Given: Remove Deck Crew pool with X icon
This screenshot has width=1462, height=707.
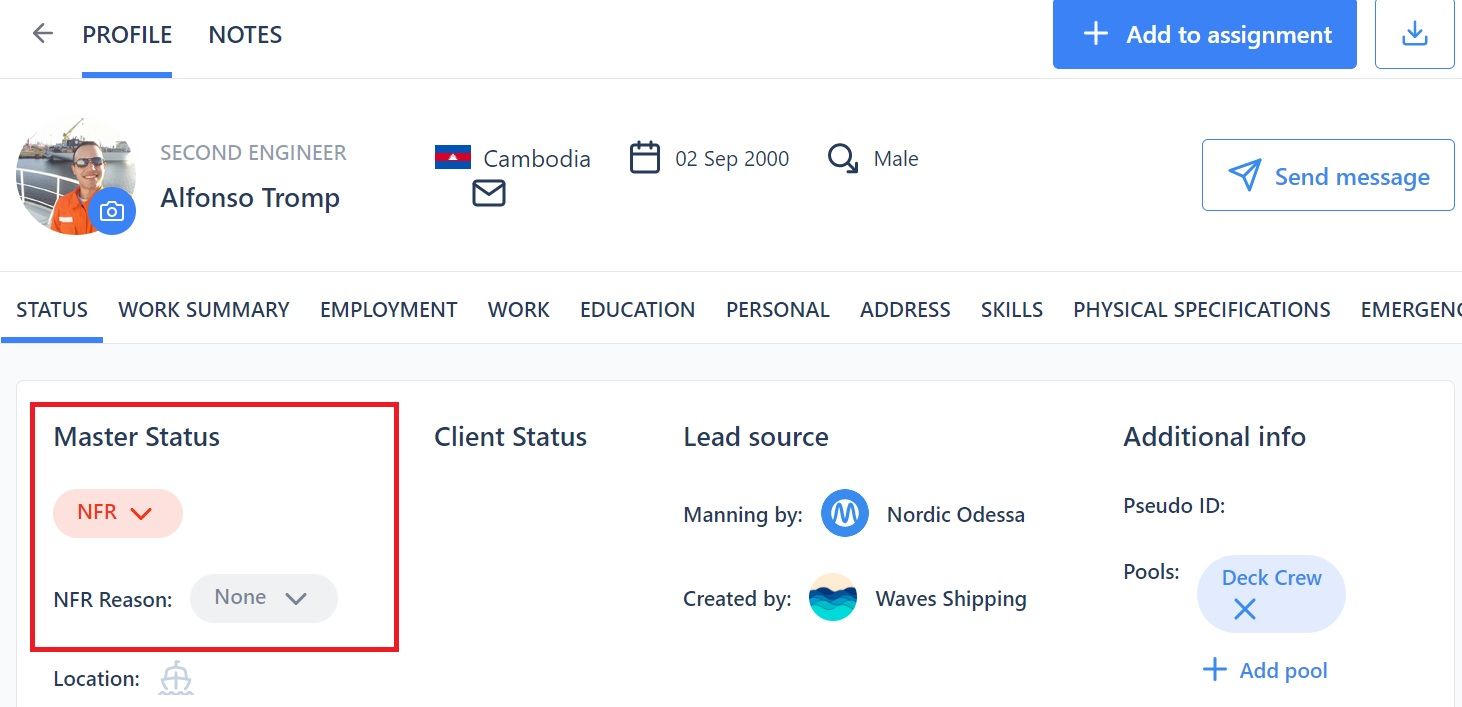Looking at the screenshot, I should click(1244, 609).
